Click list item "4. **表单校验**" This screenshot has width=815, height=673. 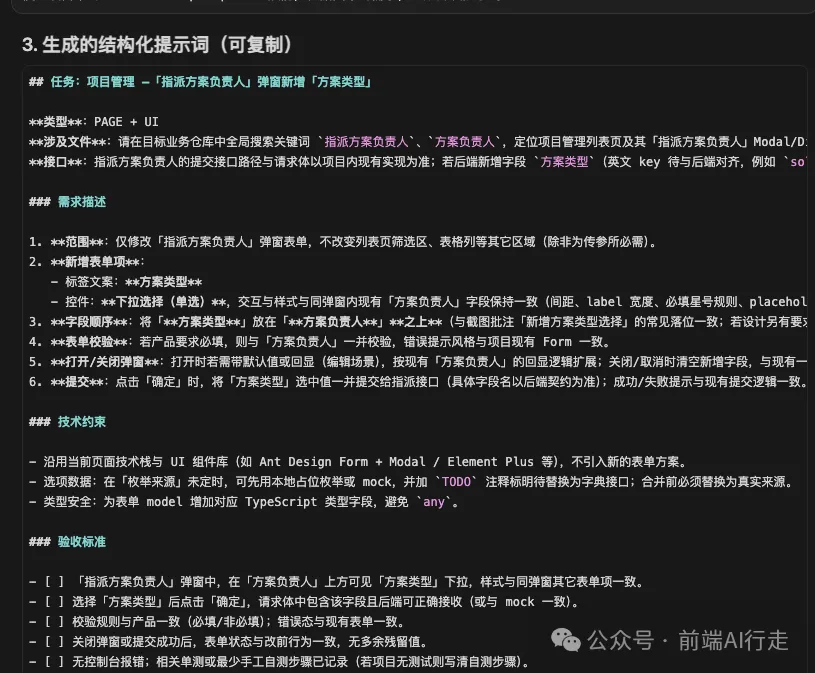coord(320,341)
